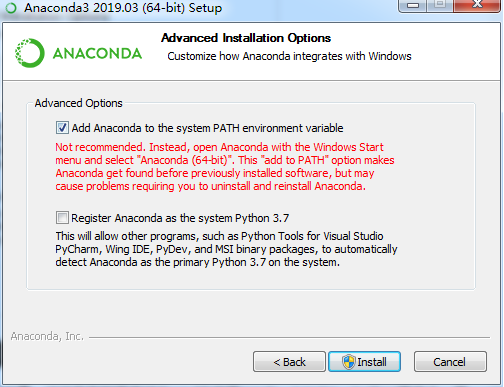
Task: Click the 'Advanced Options' group label
Action: tap(79, 103)
